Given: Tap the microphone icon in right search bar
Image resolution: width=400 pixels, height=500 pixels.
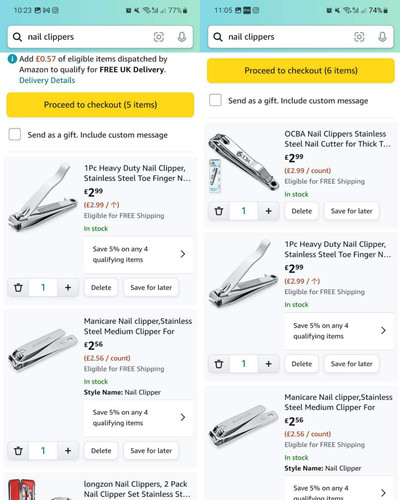Looking at the screenshot, I should coord(382,37).
